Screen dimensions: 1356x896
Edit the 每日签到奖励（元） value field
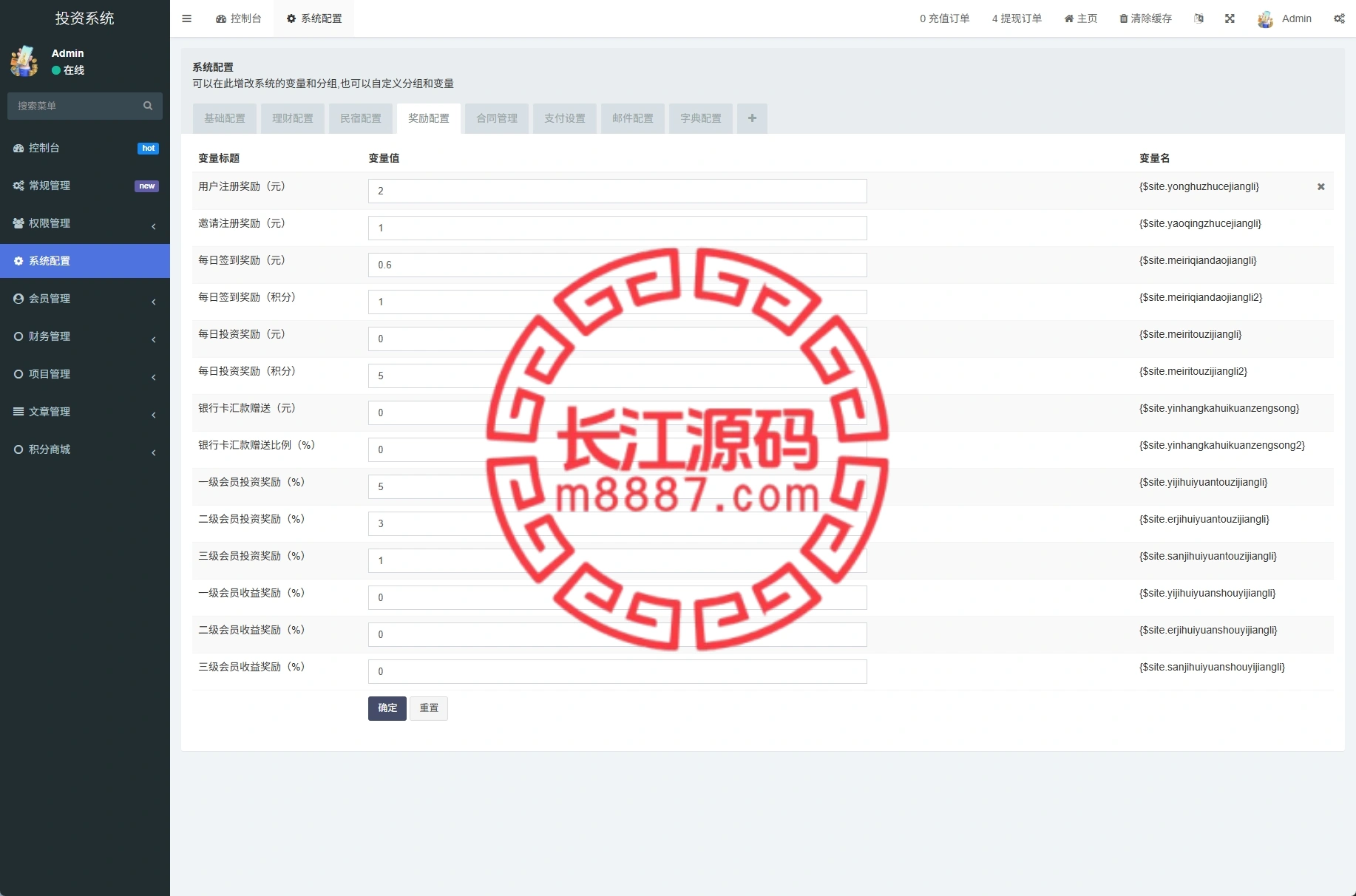point(617,265)
